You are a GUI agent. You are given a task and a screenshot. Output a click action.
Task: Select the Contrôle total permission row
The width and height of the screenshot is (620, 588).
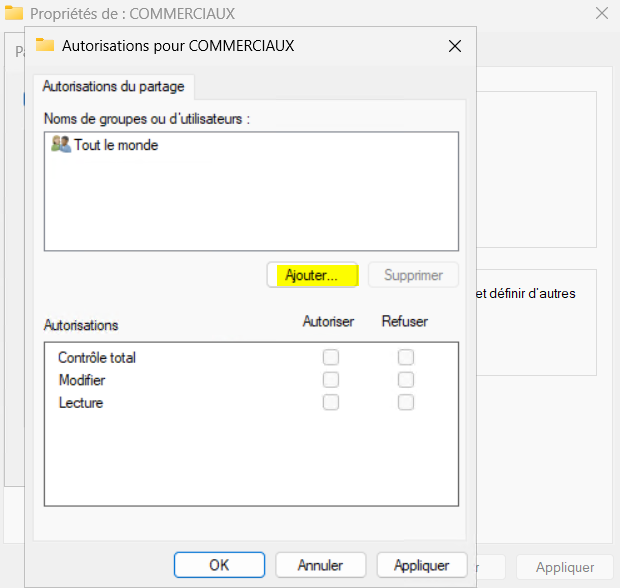point(97,357)
